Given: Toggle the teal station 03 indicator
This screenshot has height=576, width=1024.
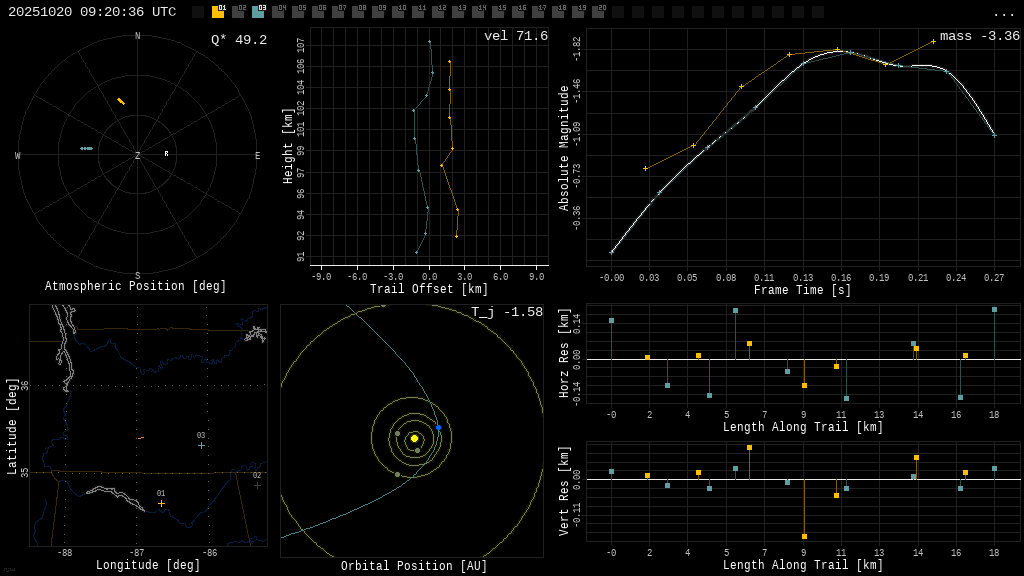Looking at the screenshot, I should pyautogui.click(x=258, y=12).
